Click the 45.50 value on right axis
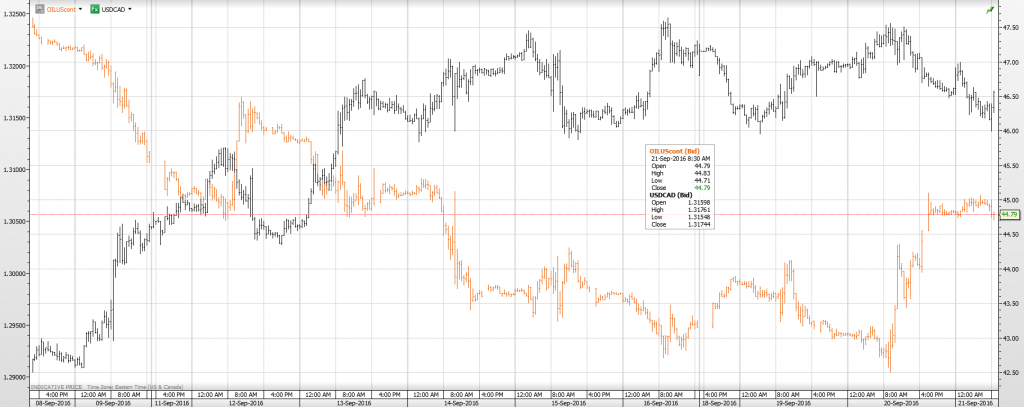This screenshot has height=407, width=1024. (x=1009, y=165)
